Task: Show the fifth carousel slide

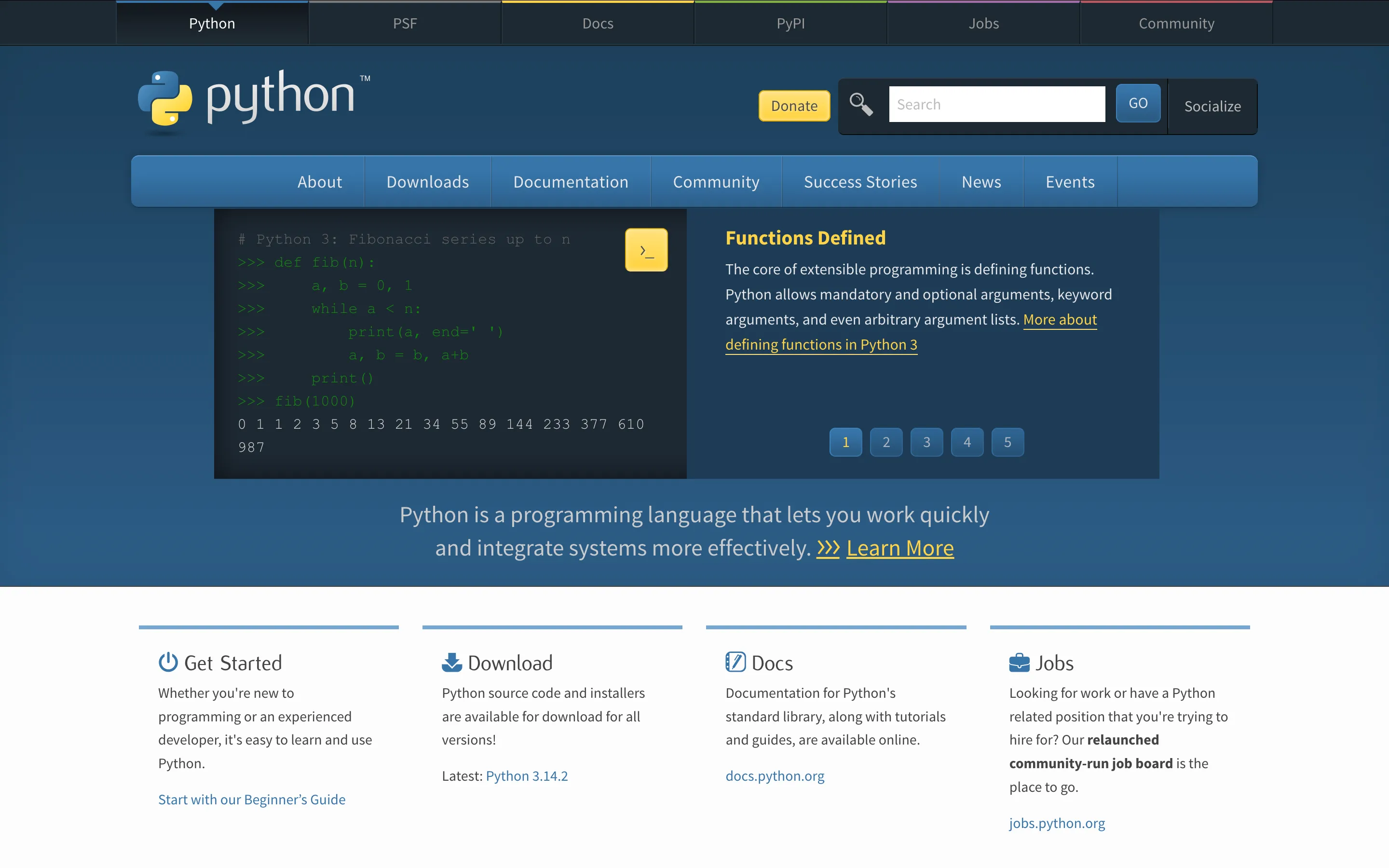Action: 1008,442
